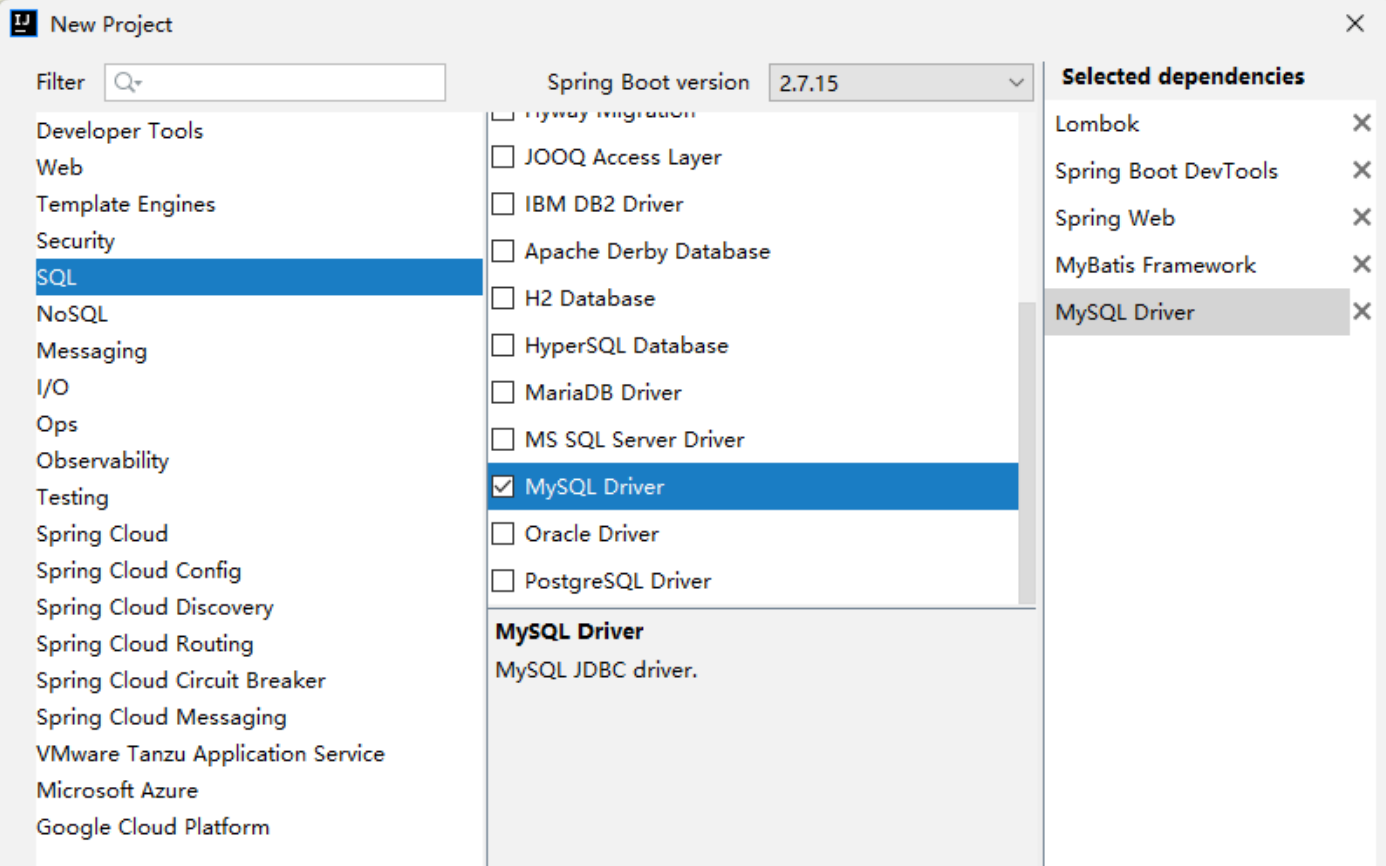Check the Oracle Driver checkbox

tap(504, 534)
